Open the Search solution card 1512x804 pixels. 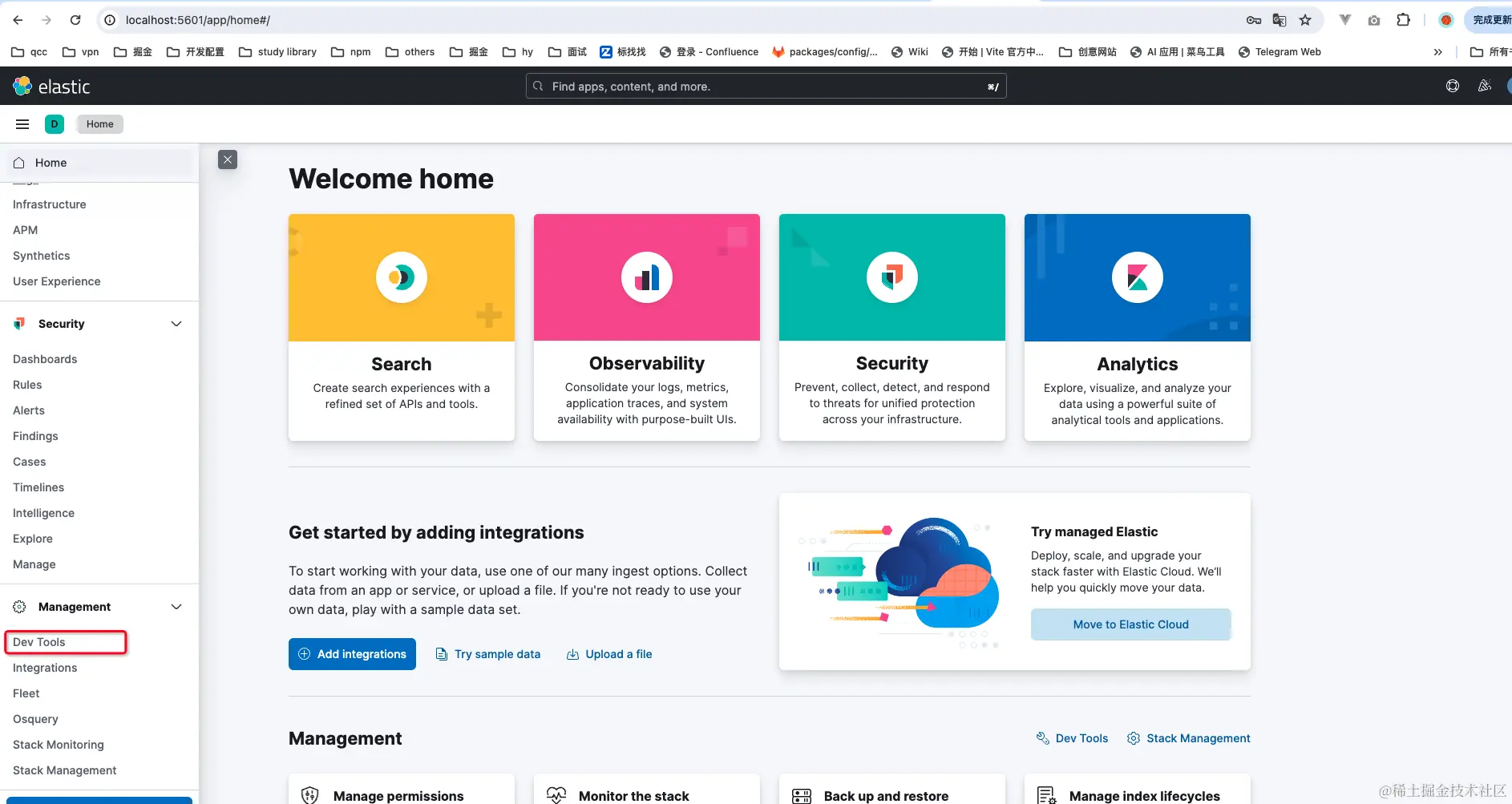402,327
